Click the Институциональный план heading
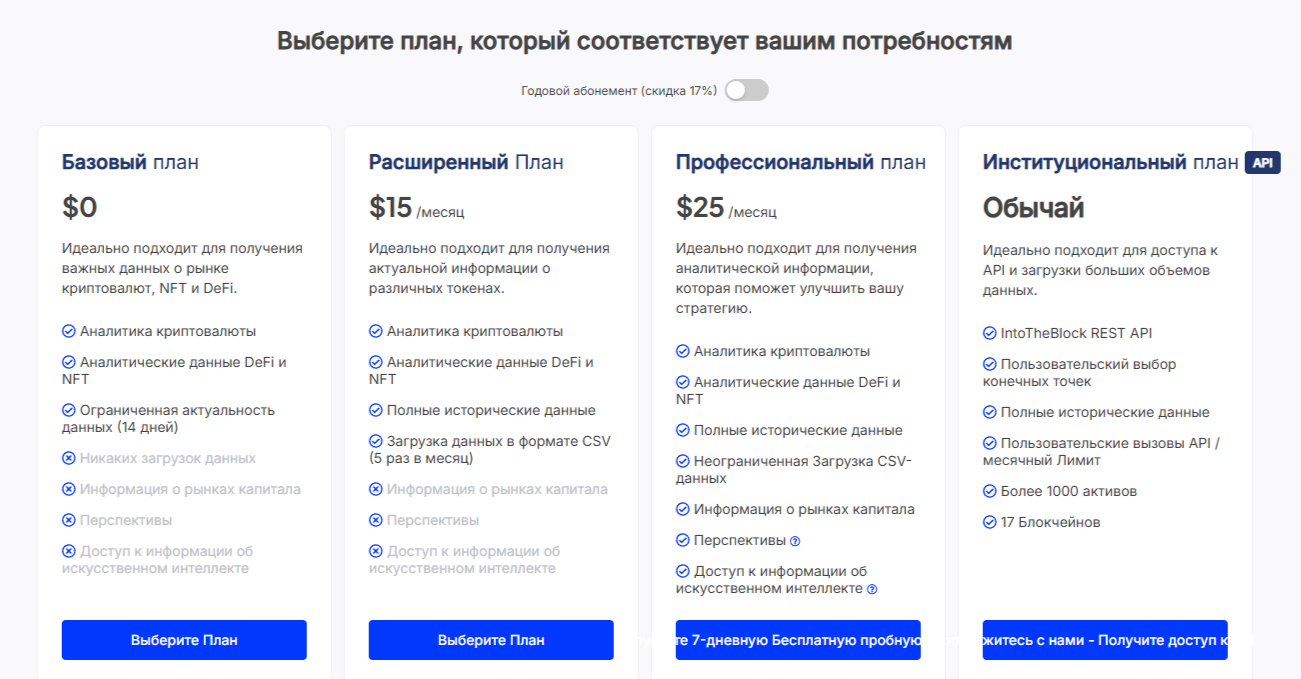 [1110, 162]
